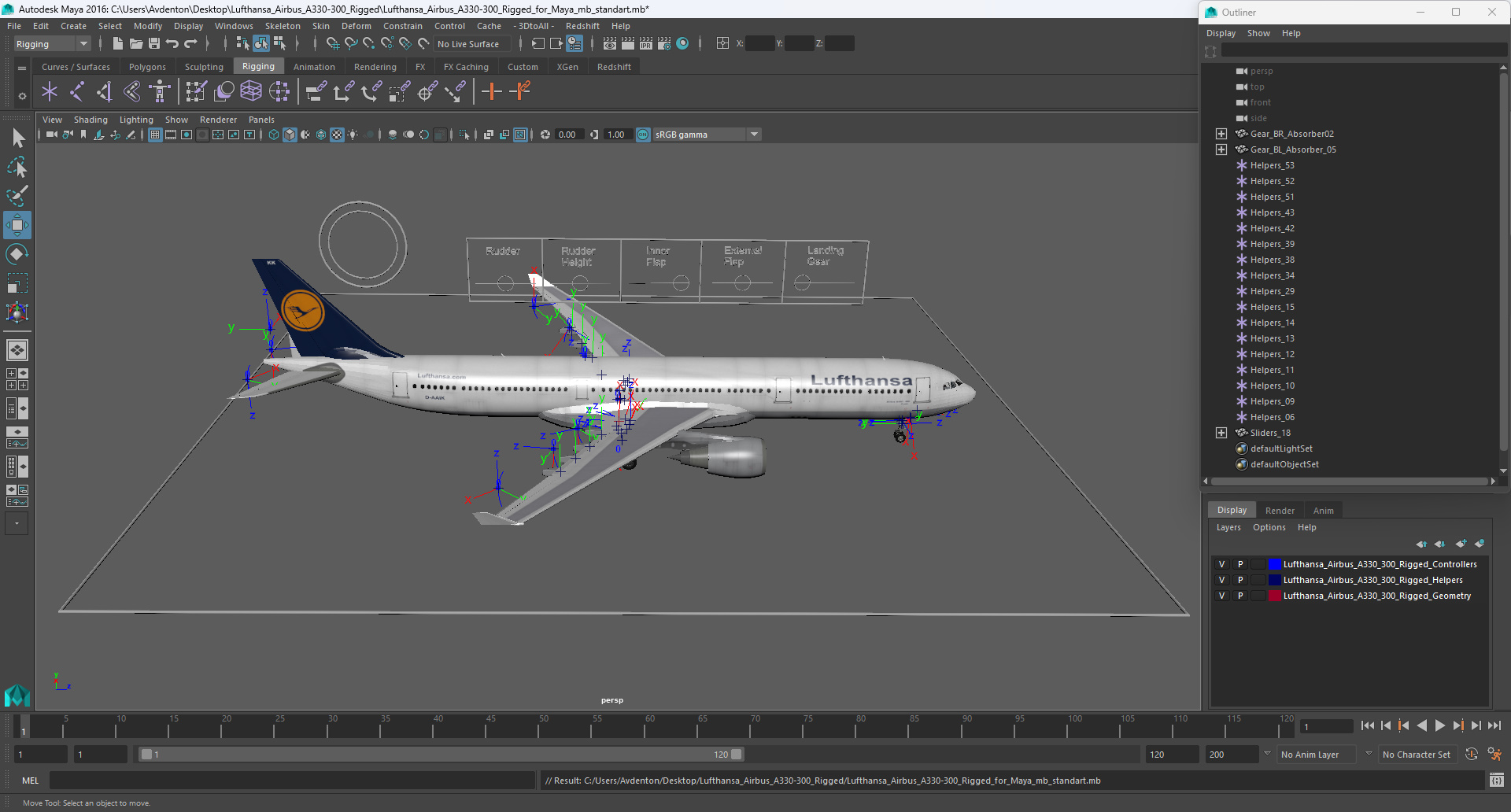Click the Create Locator shelf icon

50,92
